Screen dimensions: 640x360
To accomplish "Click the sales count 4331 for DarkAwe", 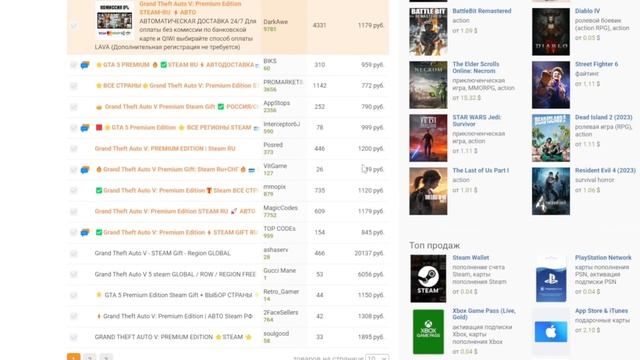I will pyautogui.click(x=319, y=25).
